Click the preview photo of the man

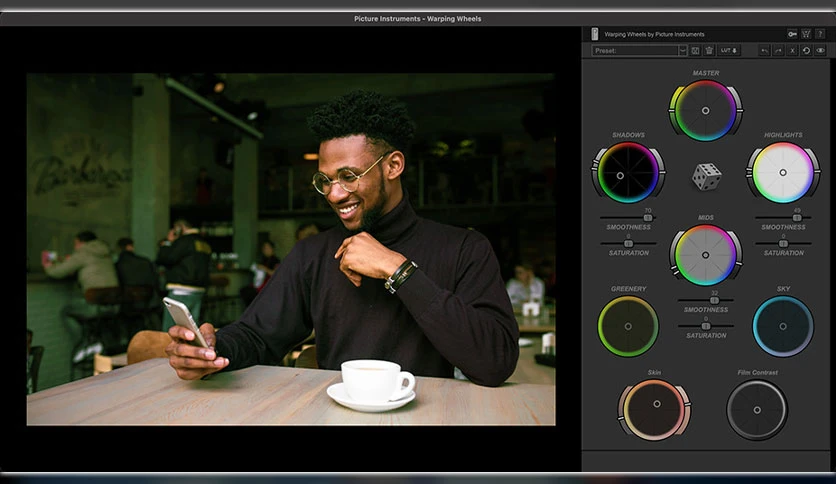(x=291, y=249)
